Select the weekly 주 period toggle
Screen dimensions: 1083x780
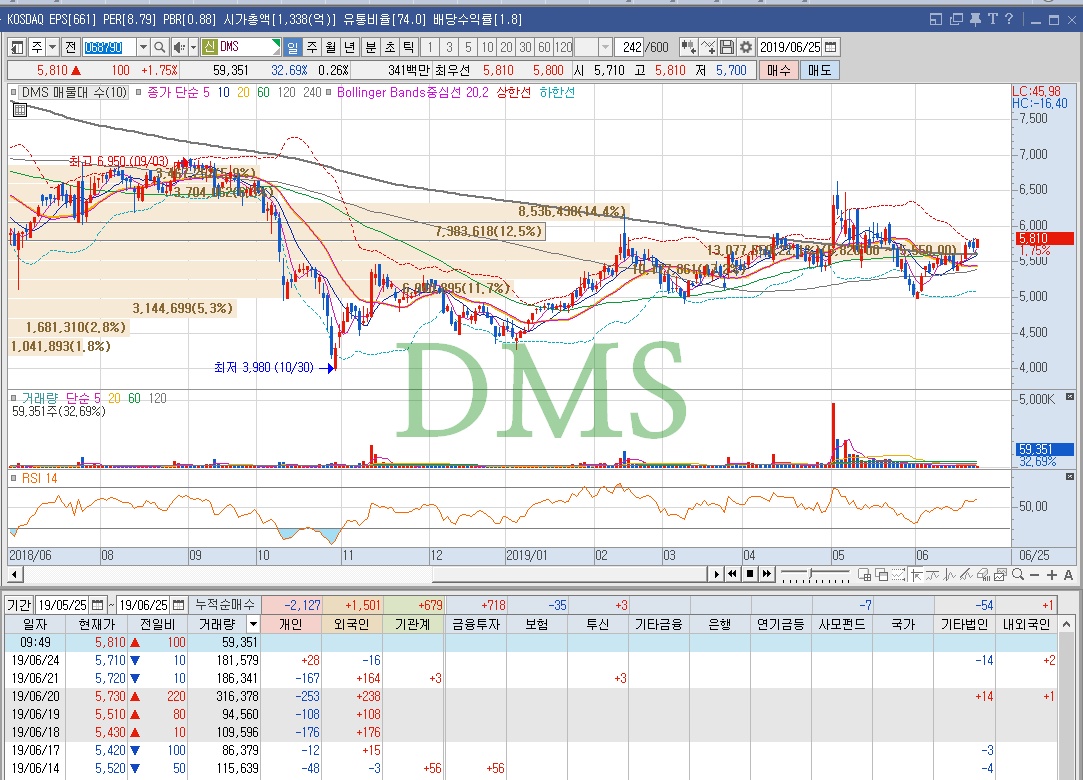click(312, 47)
